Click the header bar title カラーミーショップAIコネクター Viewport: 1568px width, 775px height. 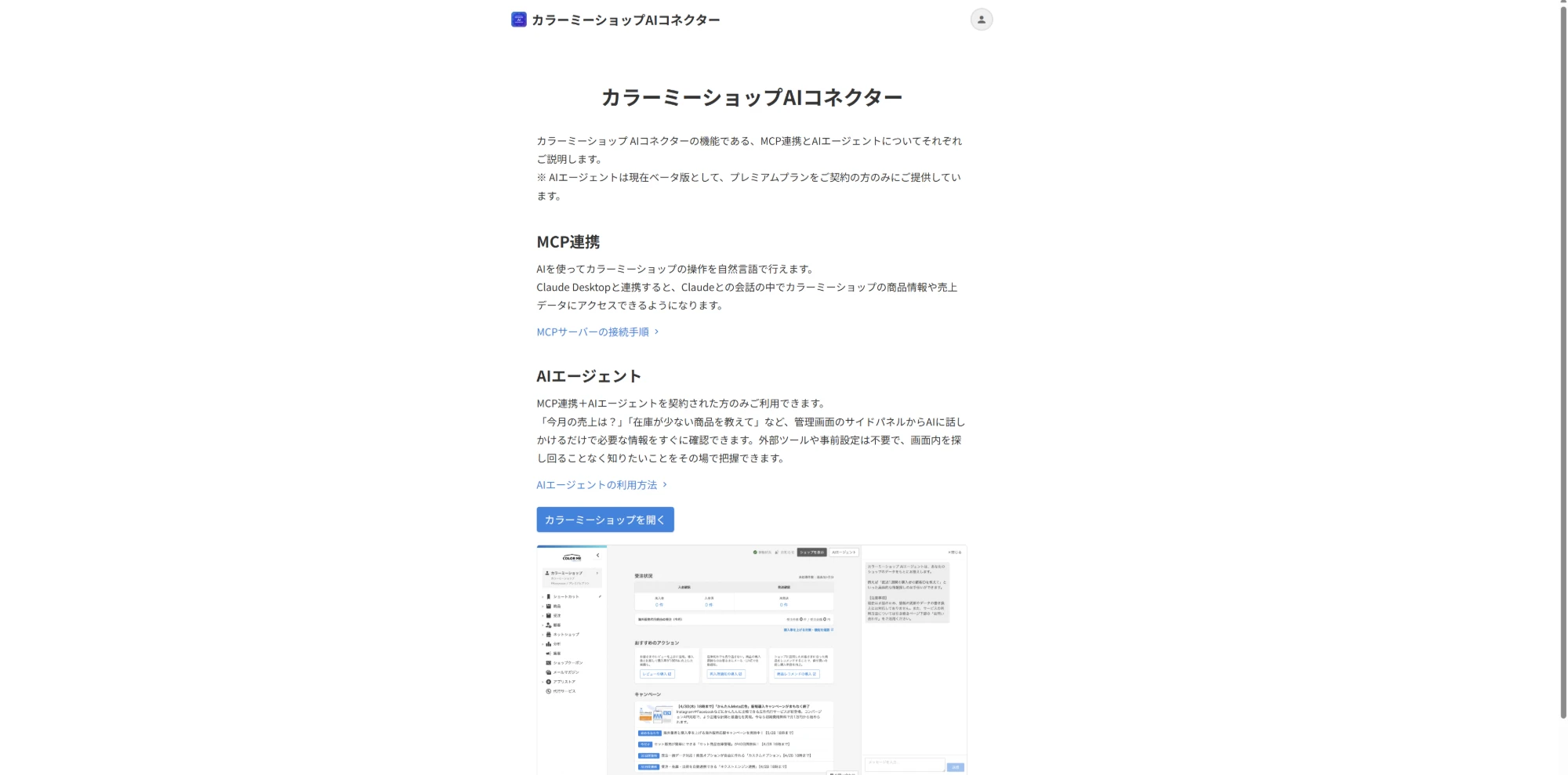pos(626,20)
